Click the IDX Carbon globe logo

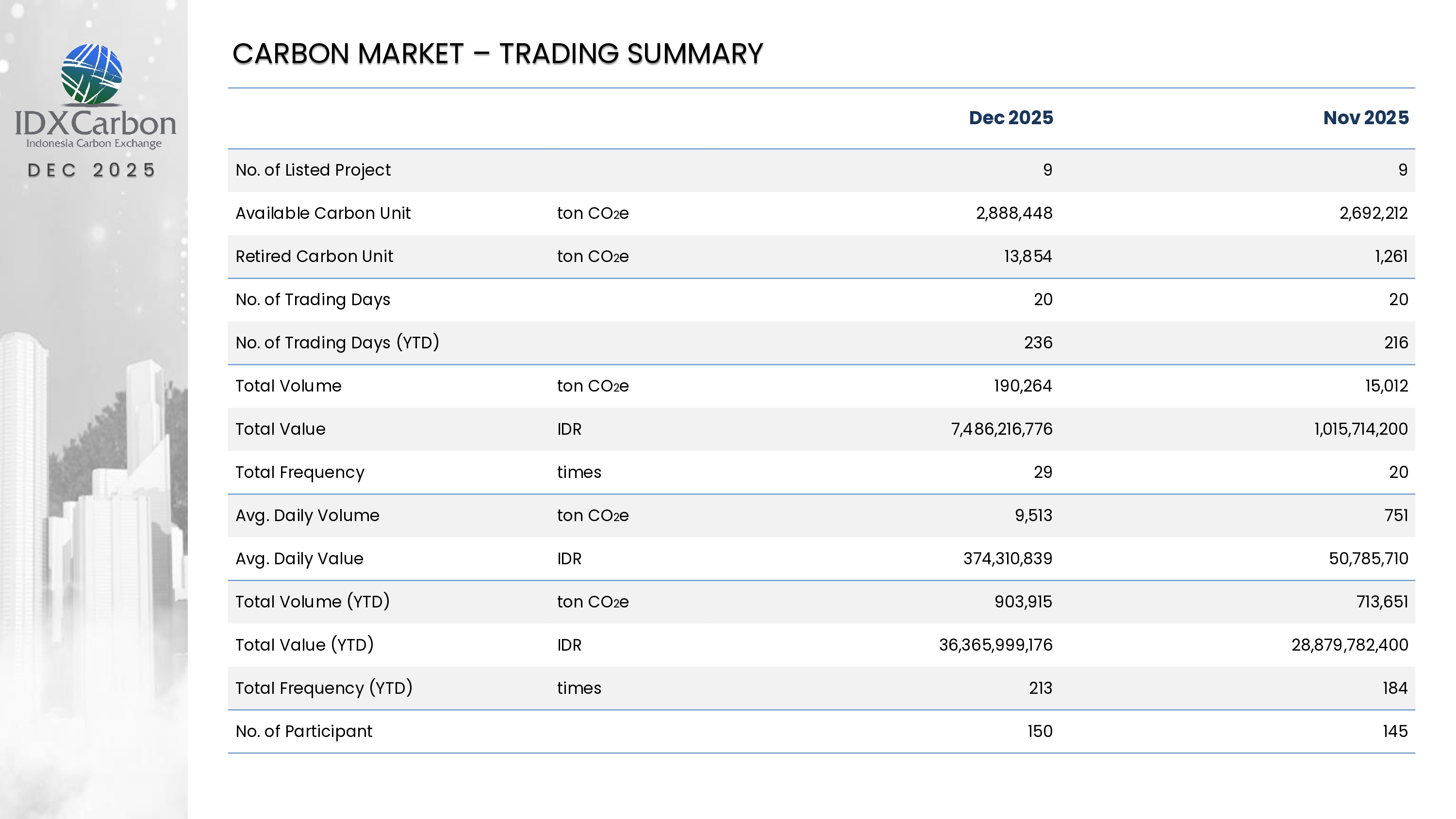click(x=92, y=74)
